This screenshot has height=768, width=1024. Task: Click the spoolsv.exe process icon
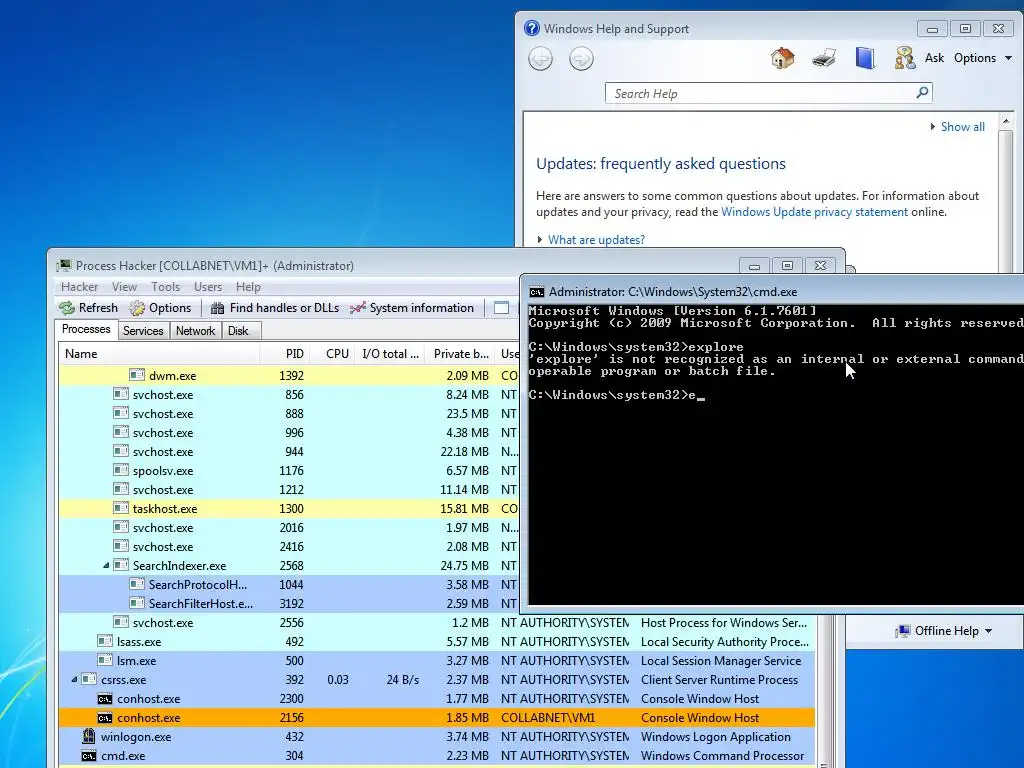[x=120, y=470]
